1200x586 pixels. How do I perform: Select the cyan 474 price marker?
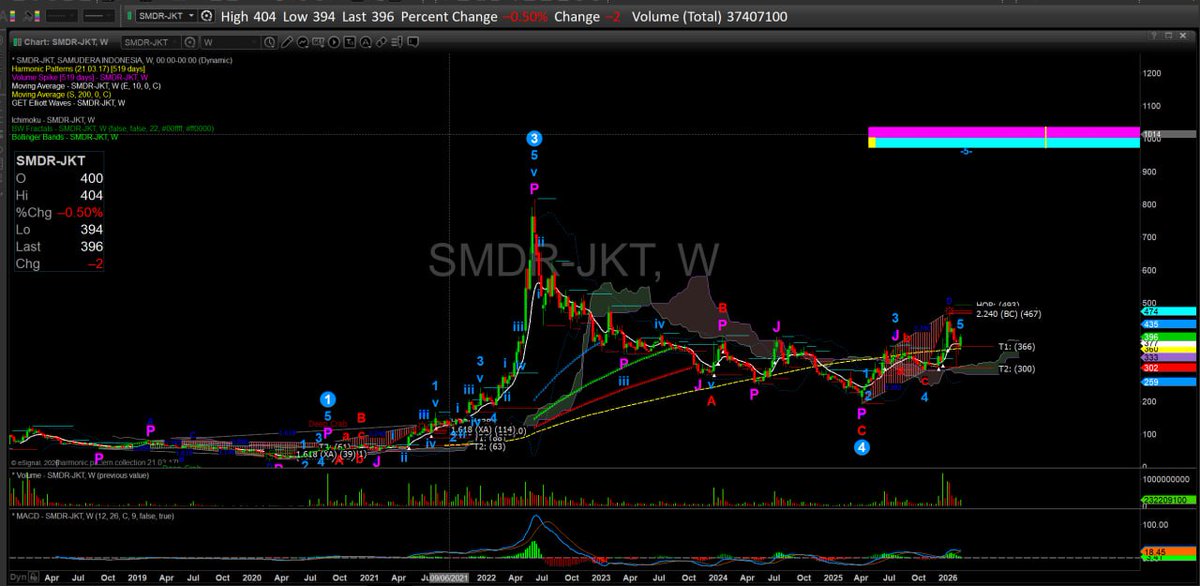tap(1168, 313)
